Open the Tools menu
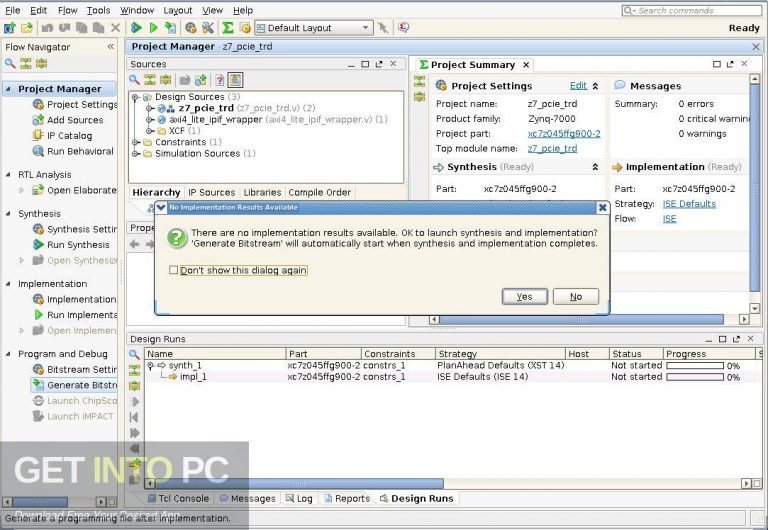Viewport: 768px width, 530px height. click(x=98, y=10)
